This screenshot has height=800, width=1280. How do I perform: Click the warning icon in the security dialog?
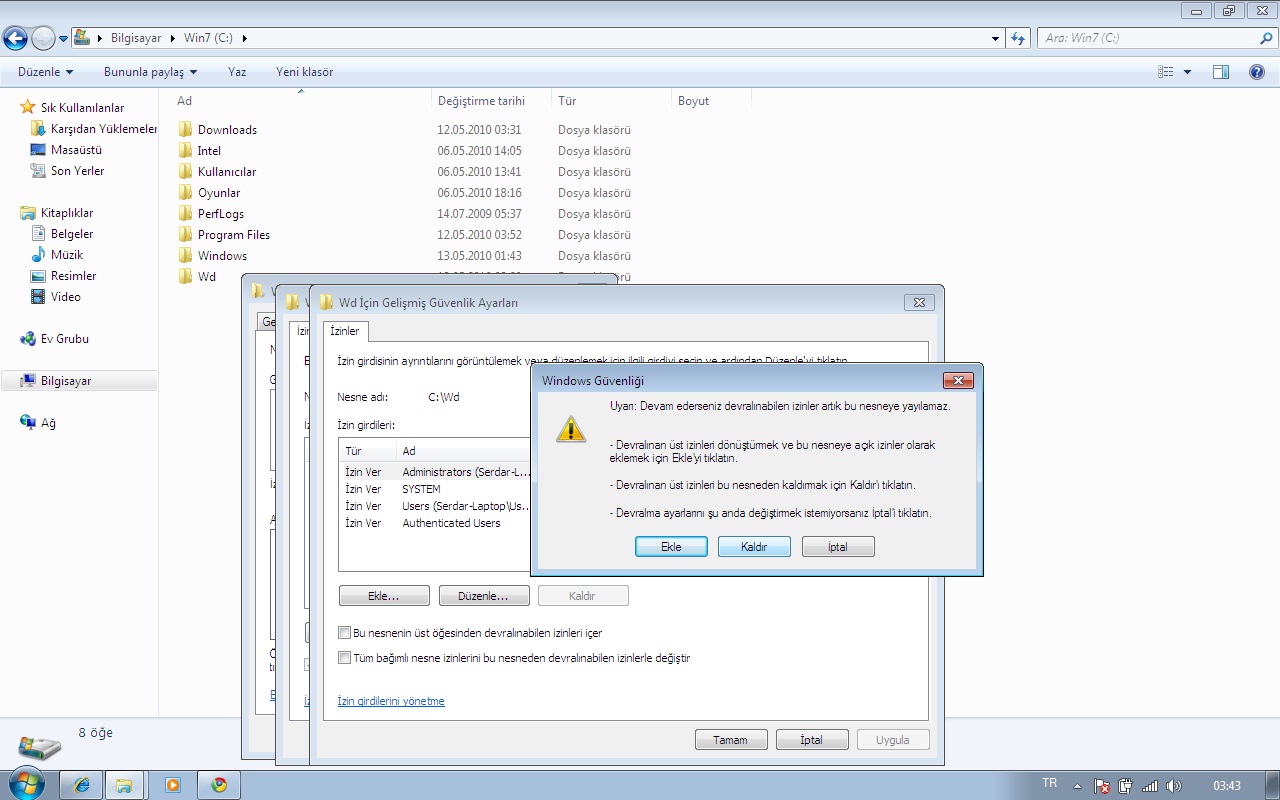pos(571,429)
